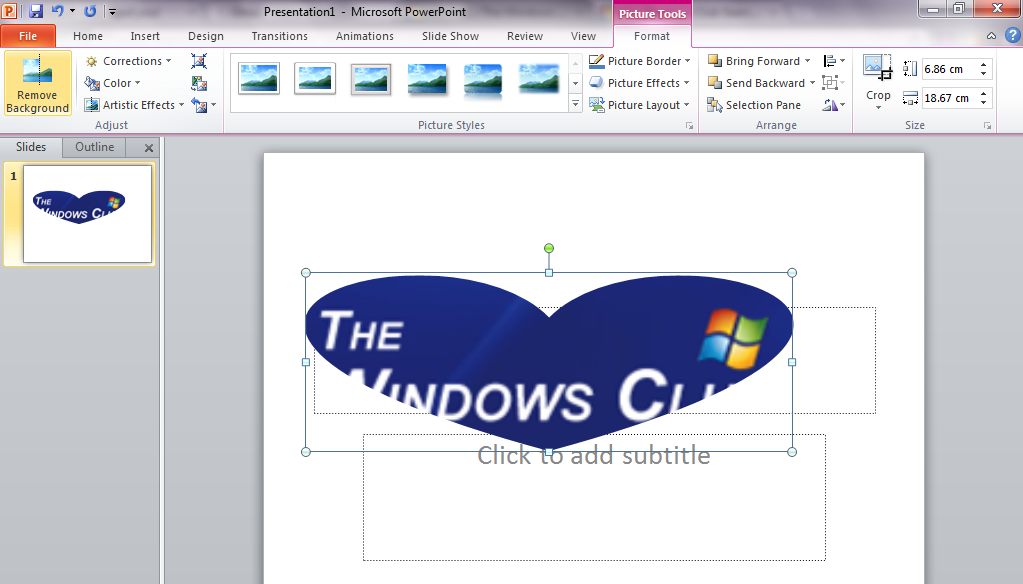
Task: Select the Picture Tools Format tab
Action: click(652, 36)
